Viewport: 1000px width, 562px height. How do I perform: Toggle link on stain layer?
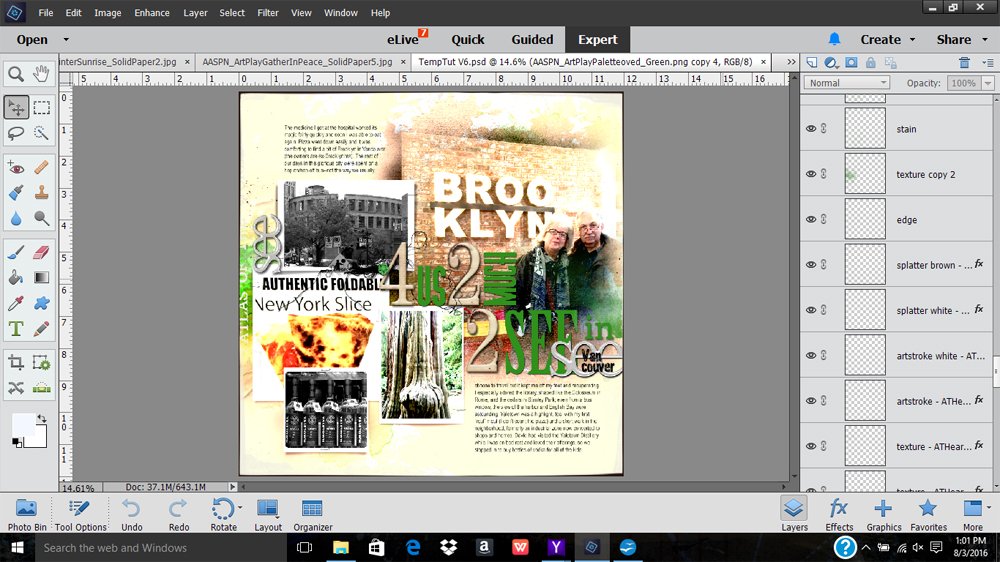824,129
